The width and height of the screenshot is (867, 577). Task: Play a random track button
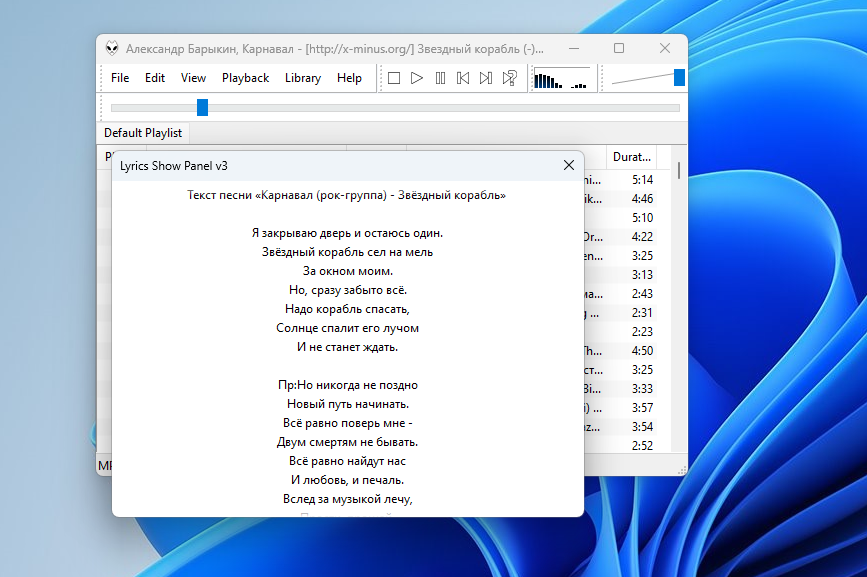509,78
